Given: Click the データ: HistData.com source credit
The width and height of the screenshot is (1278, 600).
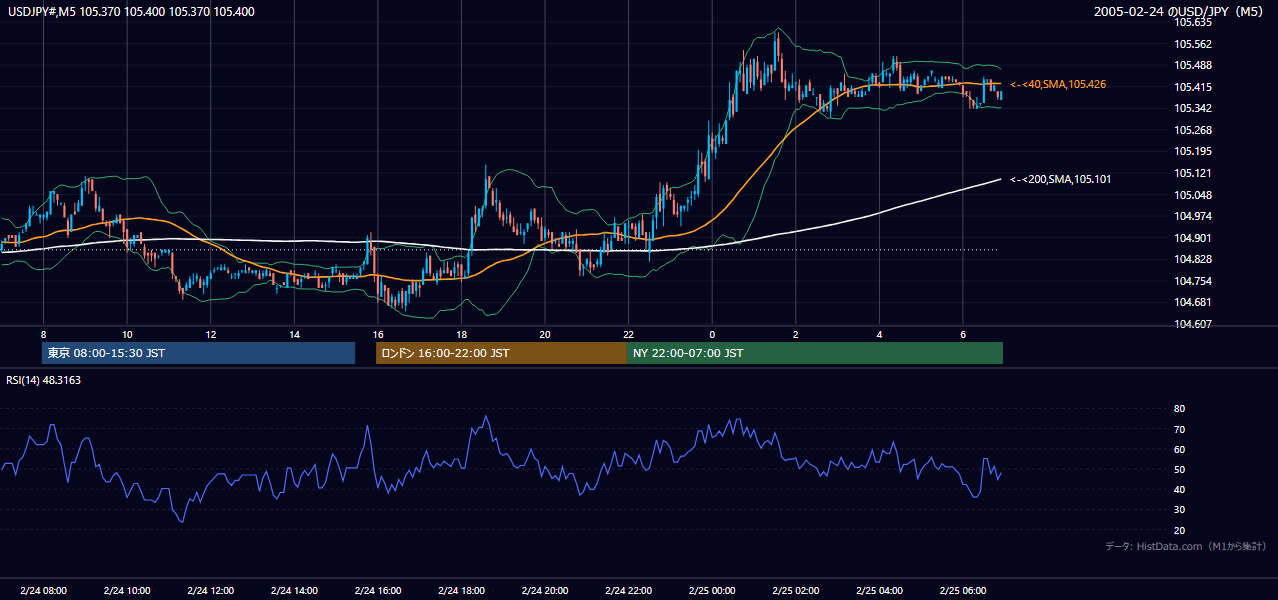Looking at the screenshot, I should click(1185, 546).
